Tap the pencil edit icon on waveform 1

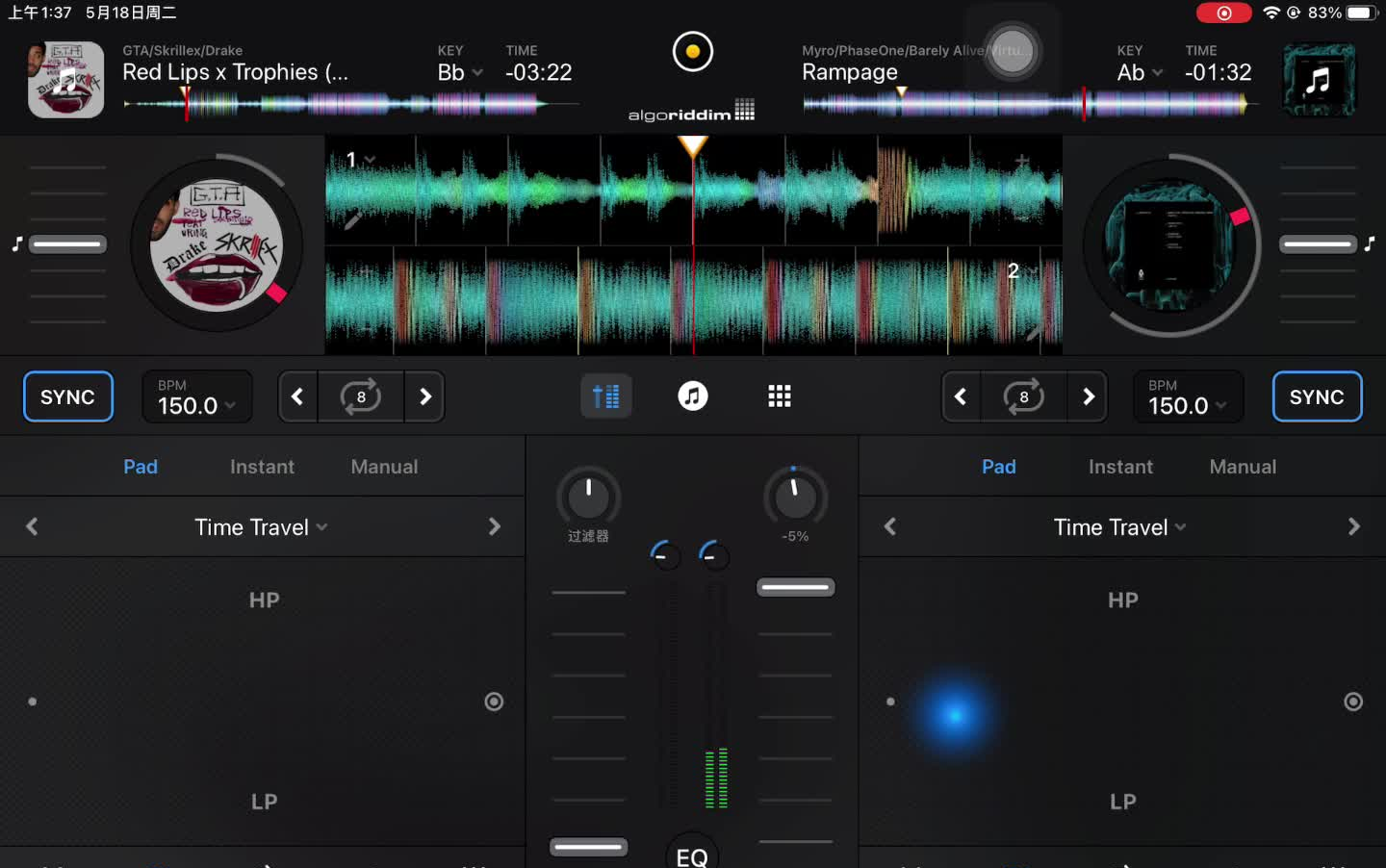(x=353, y=220)
